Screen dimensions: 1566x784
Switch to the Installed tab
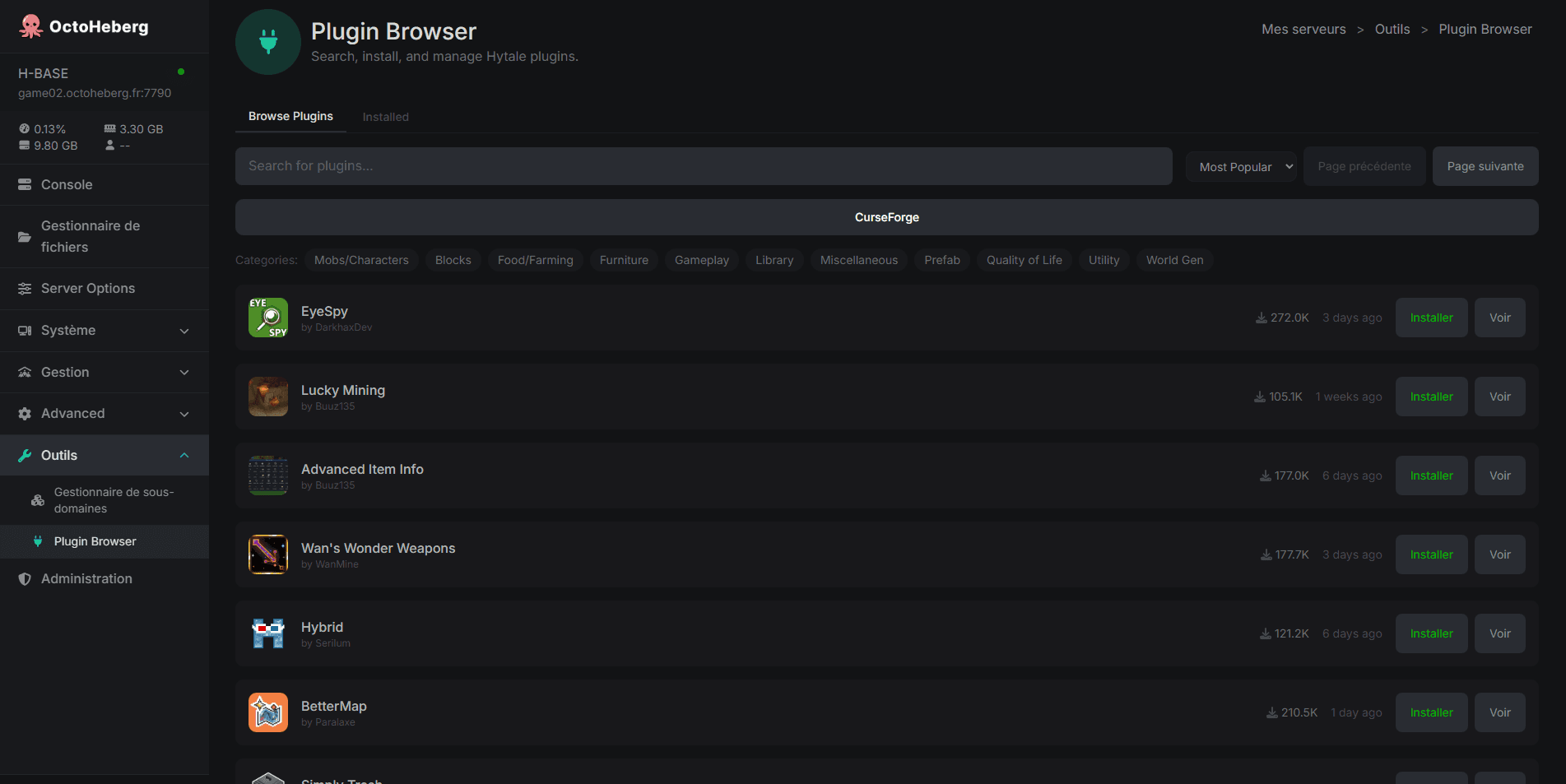(x=386, y=117)
